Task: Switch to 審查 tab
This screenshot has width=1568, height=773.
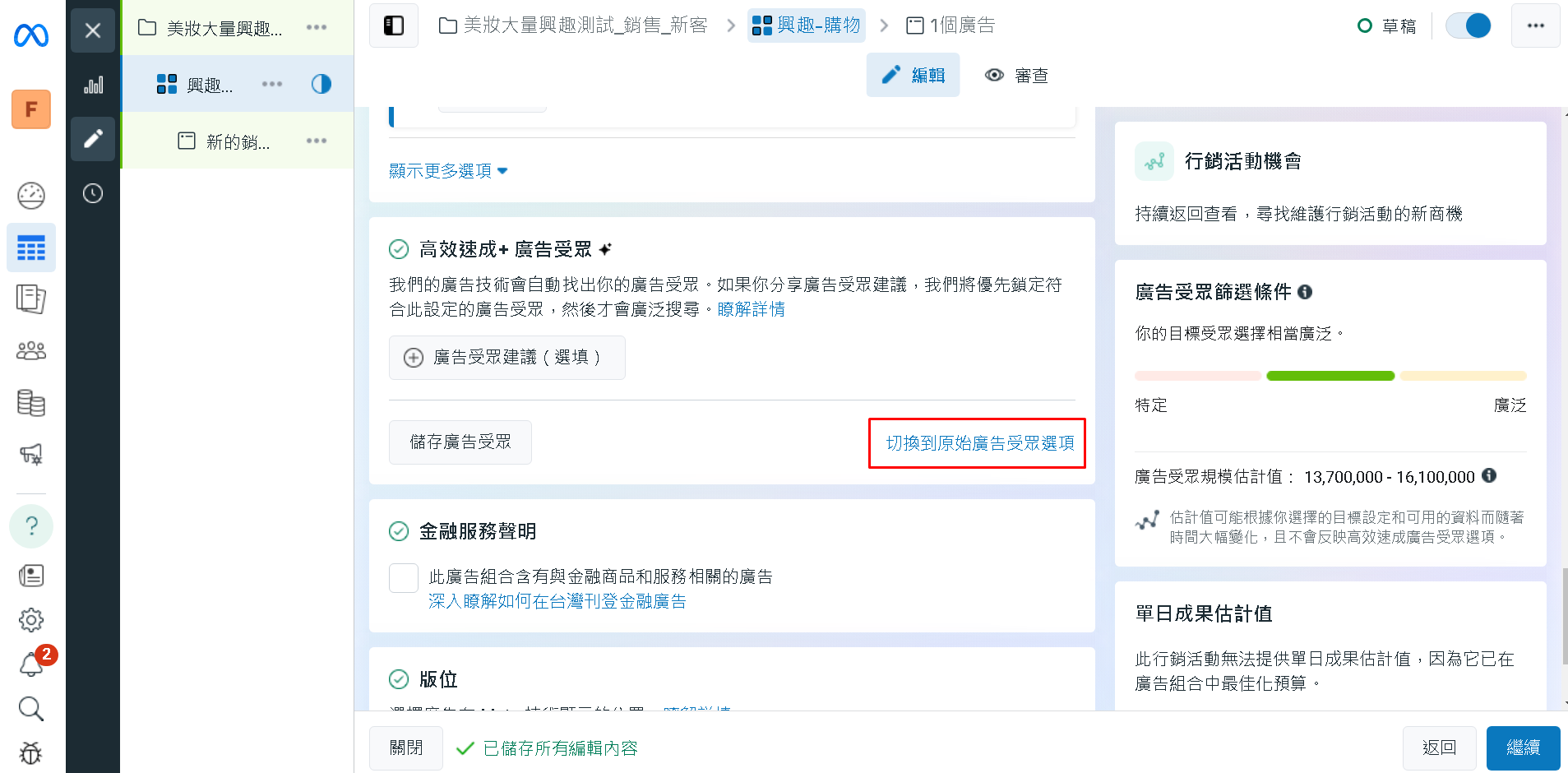Action: click(1016, 76)
